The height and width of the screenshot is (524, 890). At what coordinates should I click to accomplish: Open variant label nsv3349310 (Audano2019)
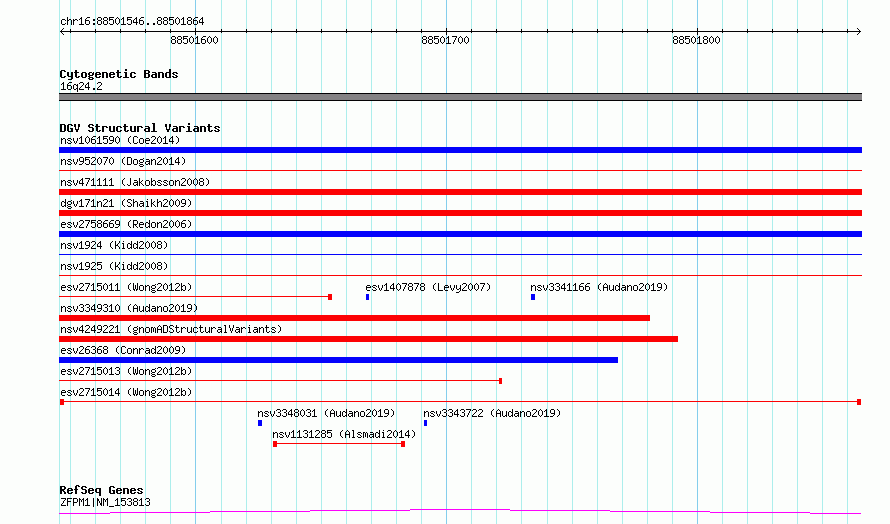[x=129, y=308]
